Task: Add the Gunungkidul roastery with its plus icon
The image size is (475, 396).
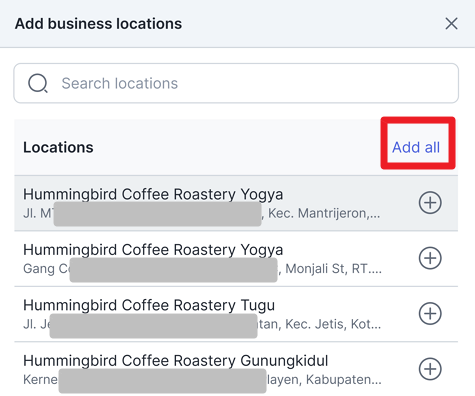Action: pyautogui.click(x=430, y=369)
